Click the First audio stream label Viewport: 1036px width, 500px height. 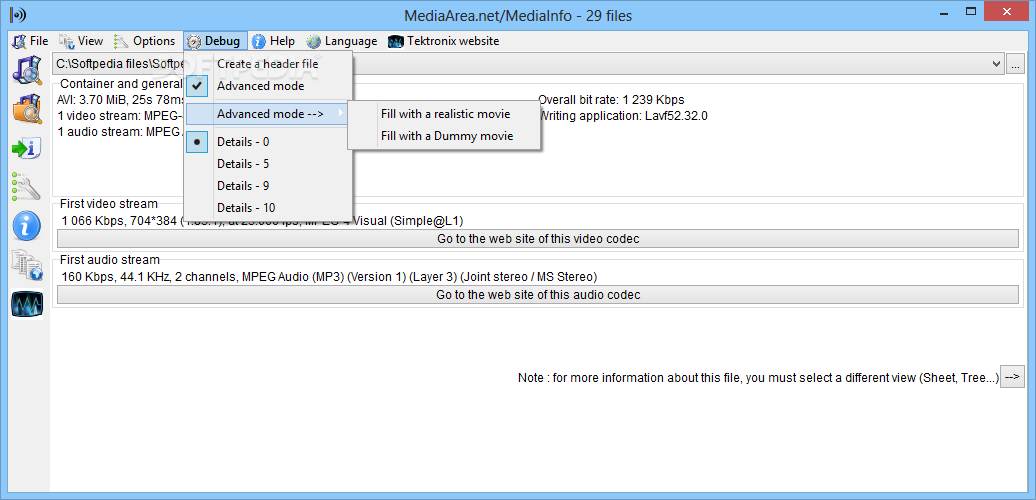click(x=110, y=260)
